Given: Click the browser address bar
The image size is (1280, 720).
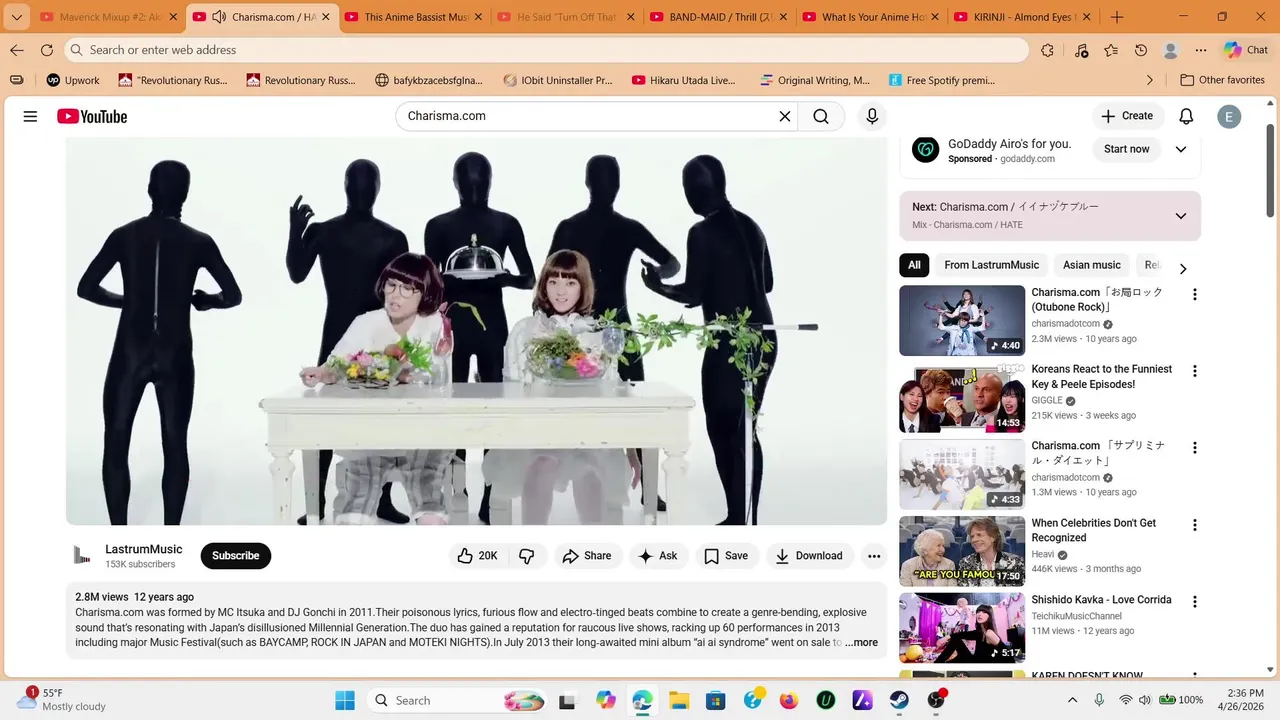Looking at the screenshot, I should 548,50.
